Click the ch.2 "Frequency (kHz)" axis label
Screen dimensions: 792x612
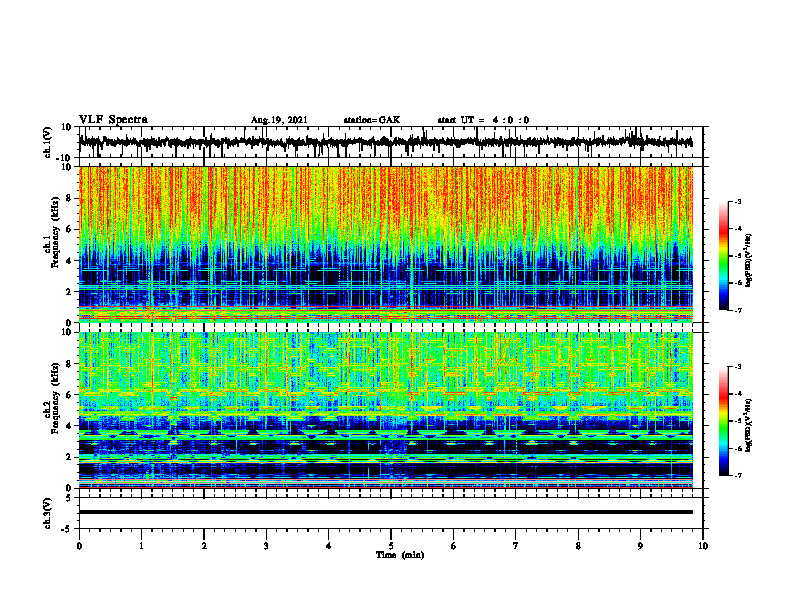click(55, 398)
